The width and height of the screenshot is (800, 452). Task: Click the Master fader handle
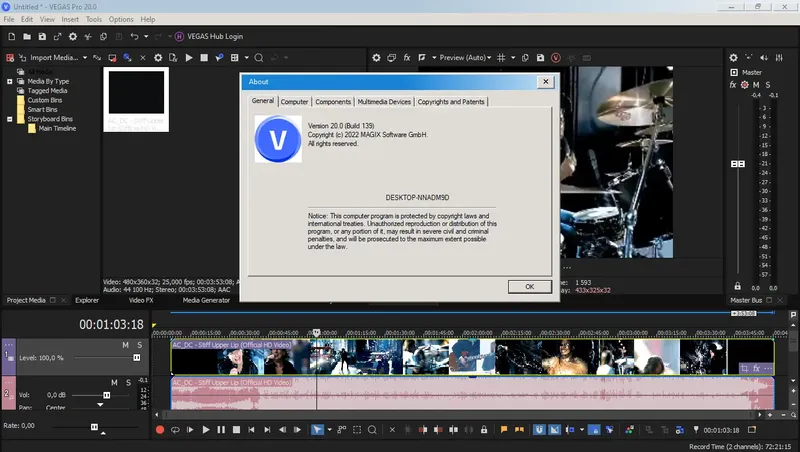point(738,164)
